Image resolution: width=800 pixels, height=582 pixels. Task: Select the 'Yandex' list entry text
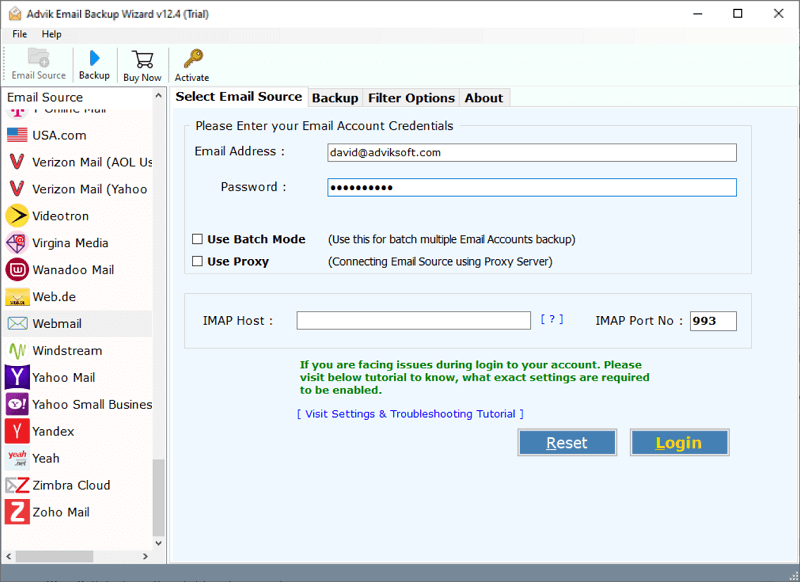(x=54, y=432)
